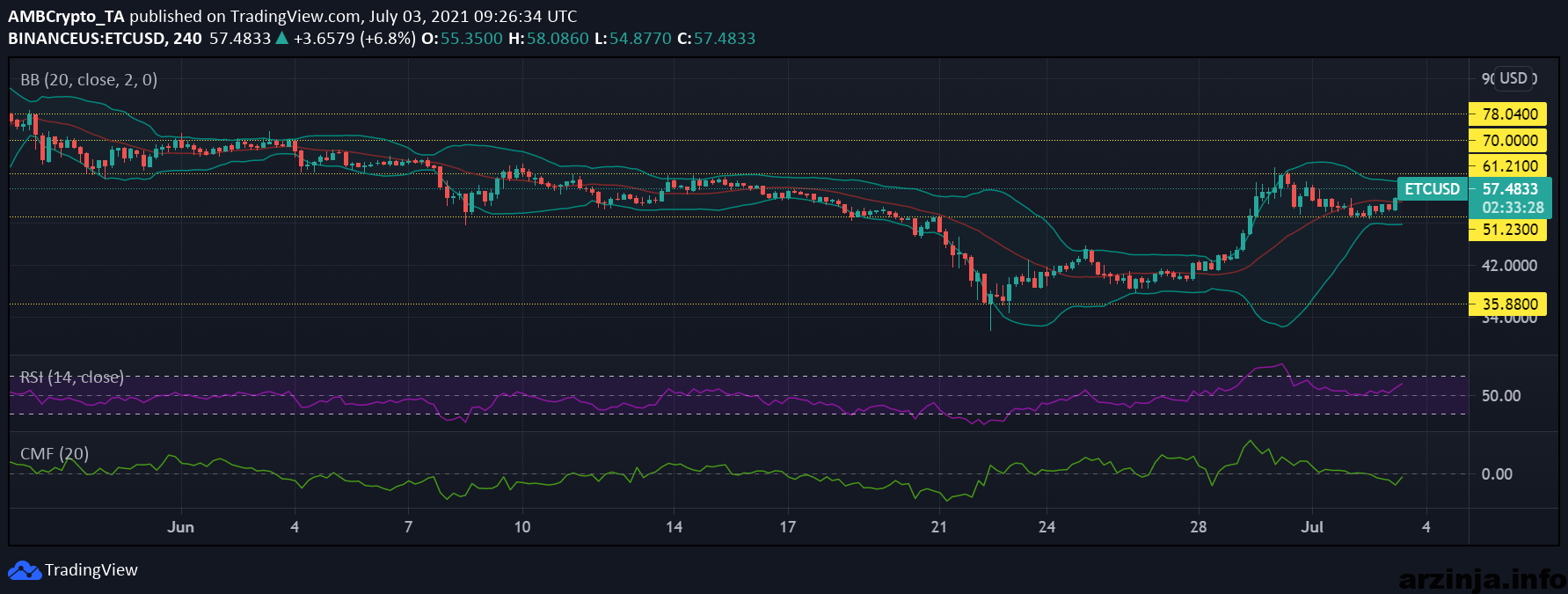Click the 10 date axis label
The image size is (1568, 594).
(x=522, y=526)
